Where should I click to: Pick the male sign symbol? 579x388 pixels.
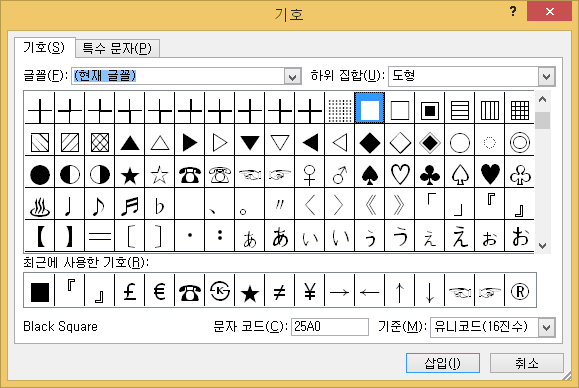pyautogui.click(x=340, y=174)
